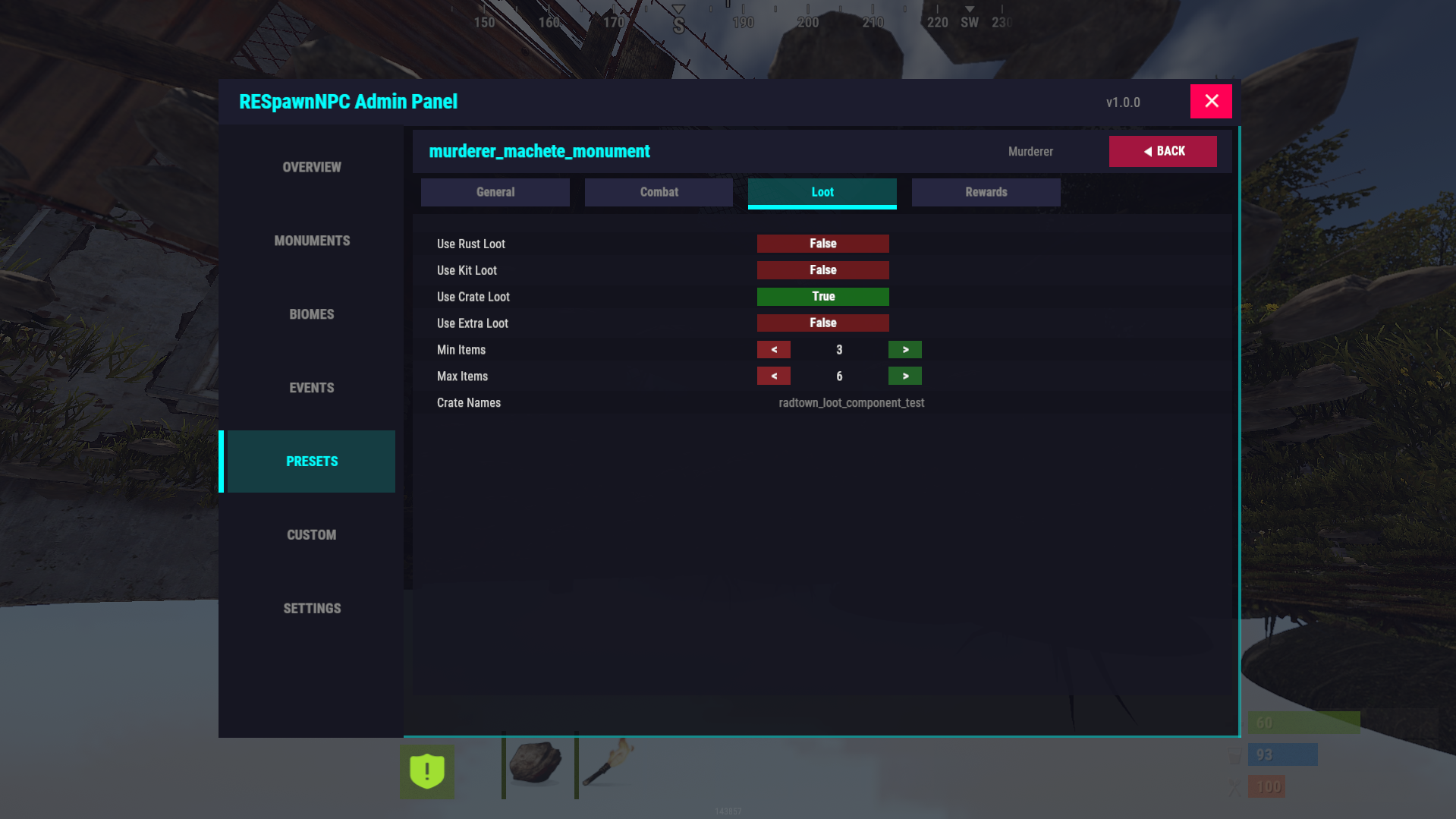Viewport: 1456px width, 819px height.
Task: Go back to the presets list
Action: coord(1162,152)
